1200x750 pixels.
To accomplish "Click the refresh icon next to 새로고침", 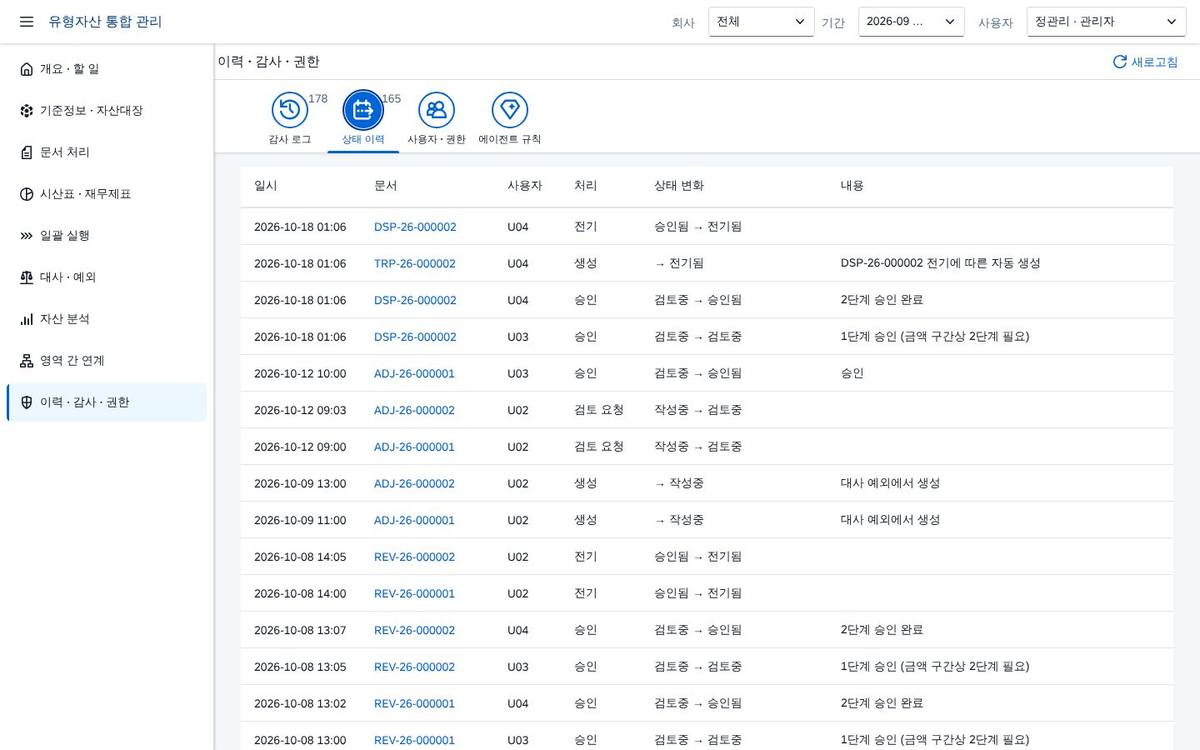I will (x=1120, y=62).
